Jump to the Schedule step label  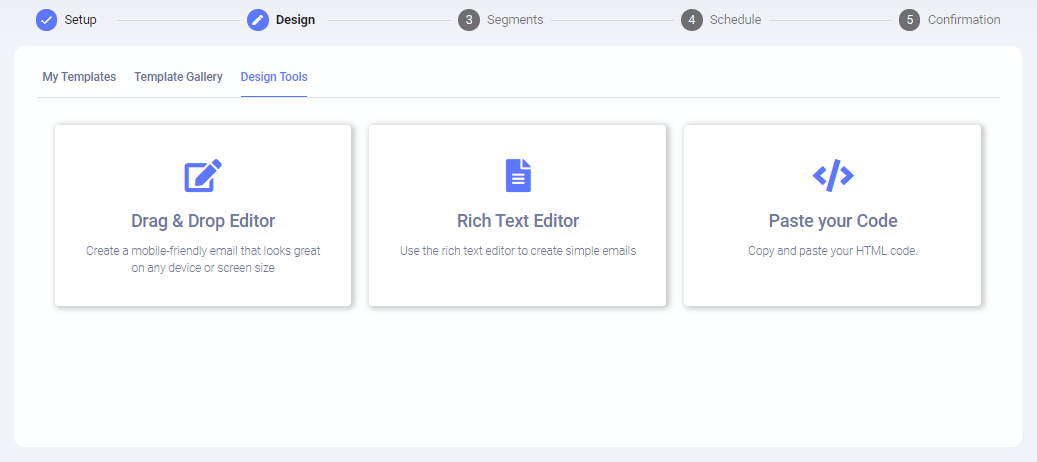coord(735,20)
